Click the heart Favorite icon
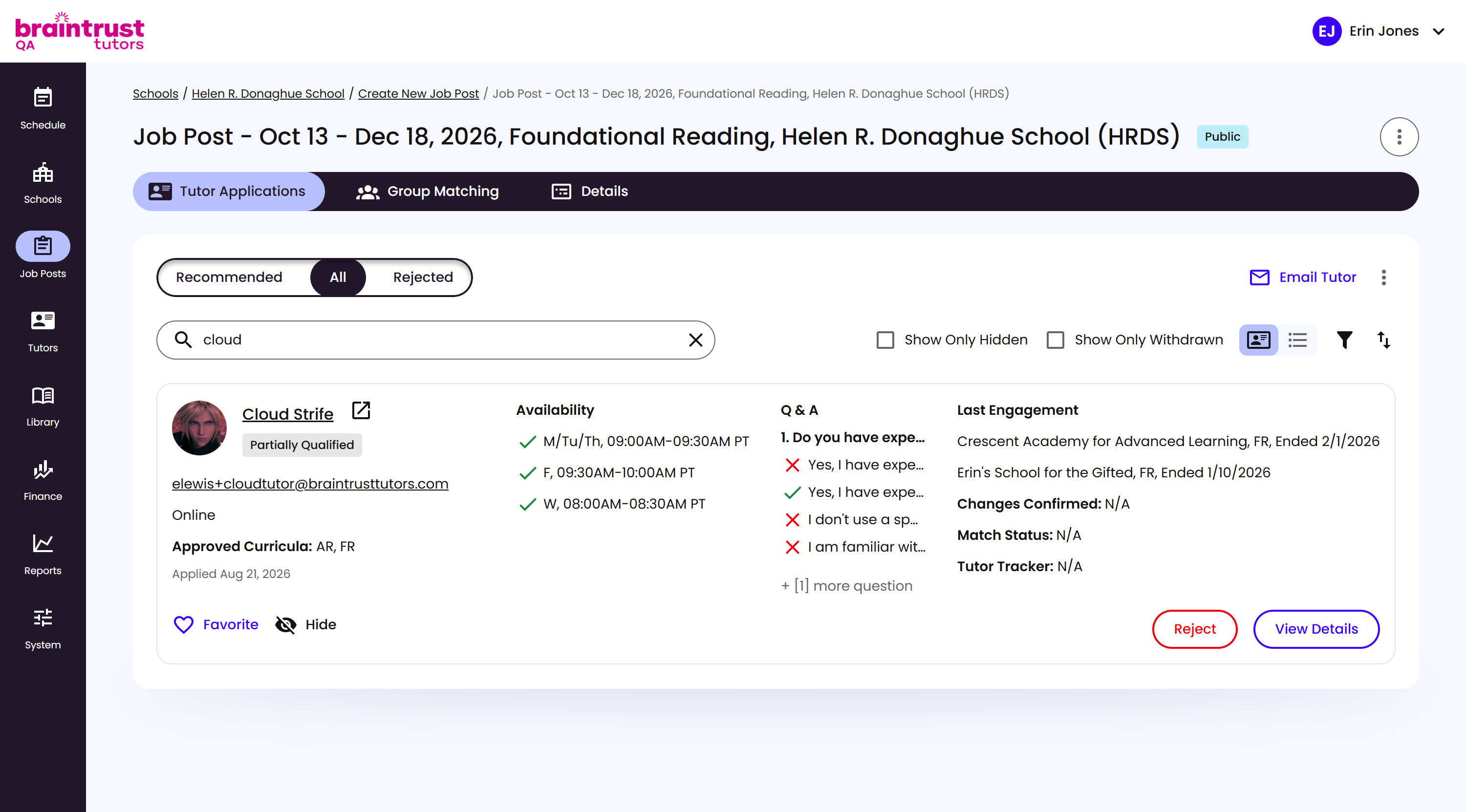Viewport: 1466px width, 812px height. click(x=183, y=624)
